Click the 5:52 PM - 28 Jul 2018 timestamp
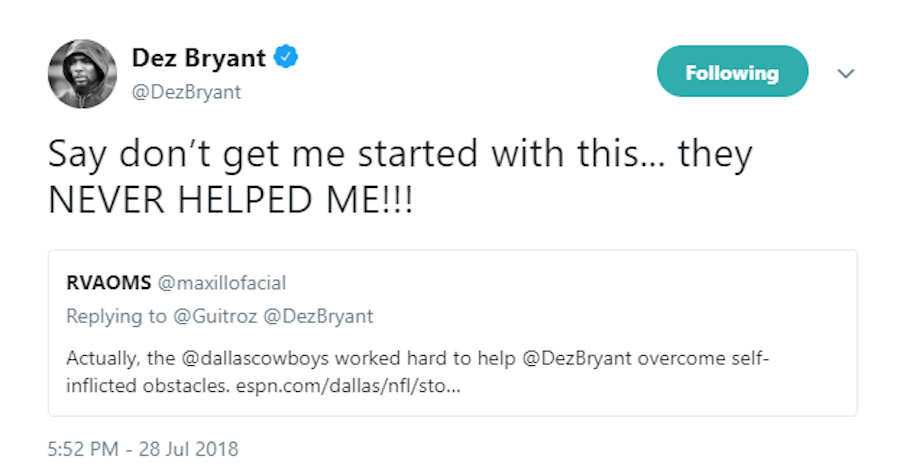 coord(143,448)
